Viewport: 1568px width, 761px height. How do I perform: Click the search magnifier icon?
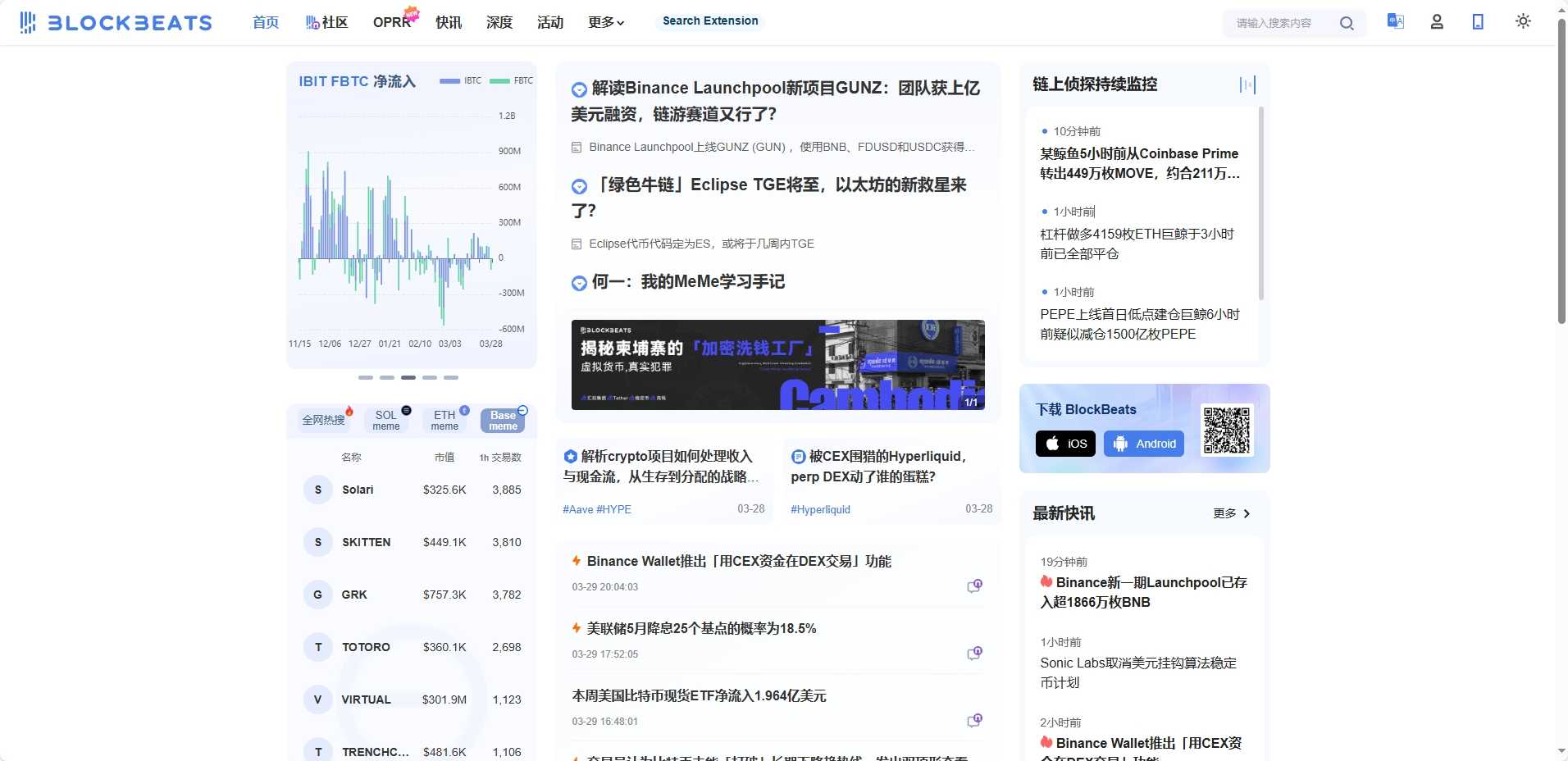1347,23
